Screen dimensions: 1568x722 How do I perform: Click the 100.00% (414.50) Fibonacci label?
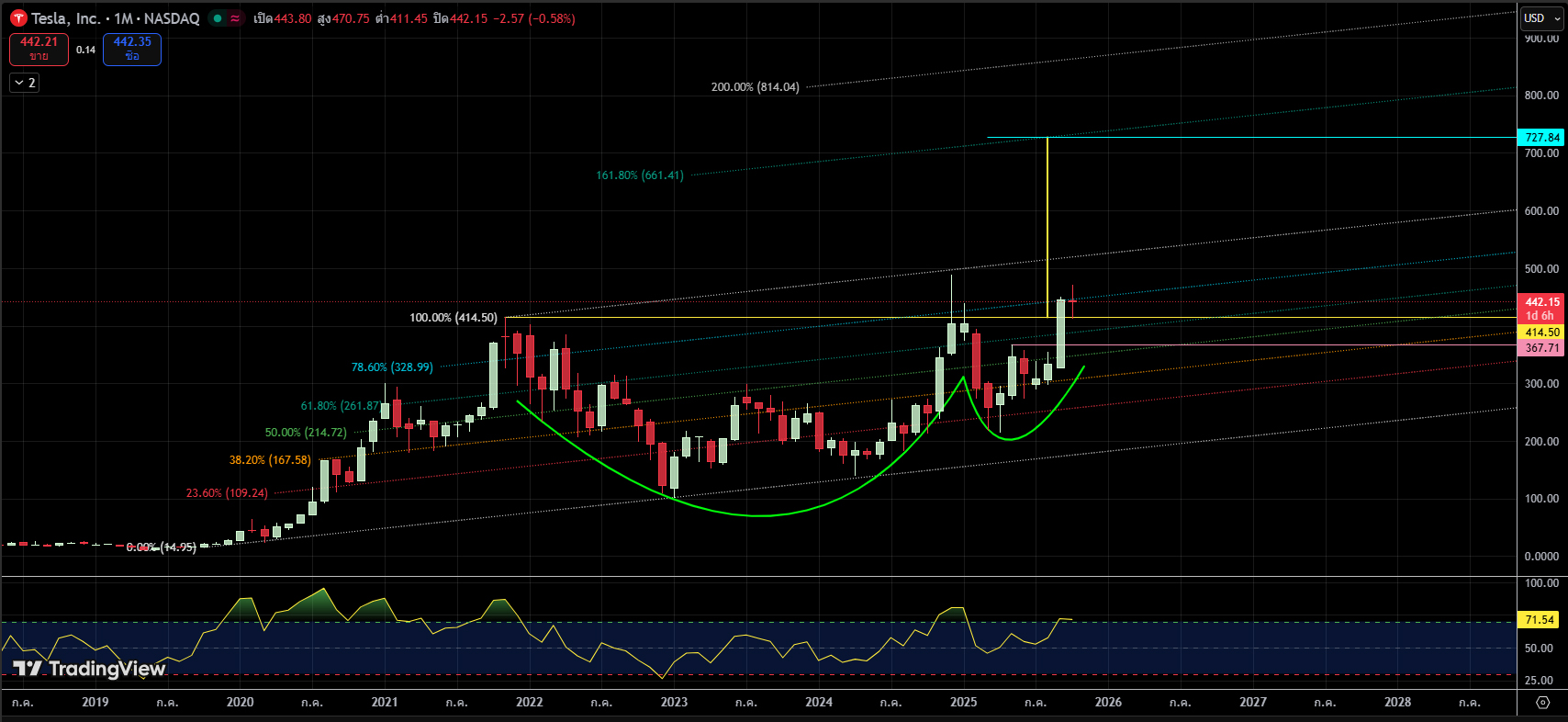[454, 318]
